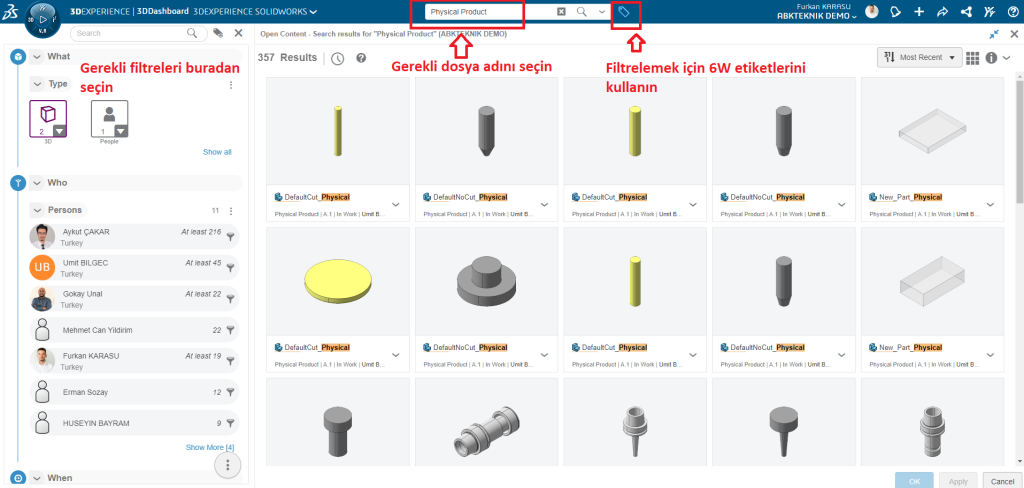Expand options for first DefaultCut_Physical item
This screenshot has height=488, width=1024.
[x=396, y=204]
